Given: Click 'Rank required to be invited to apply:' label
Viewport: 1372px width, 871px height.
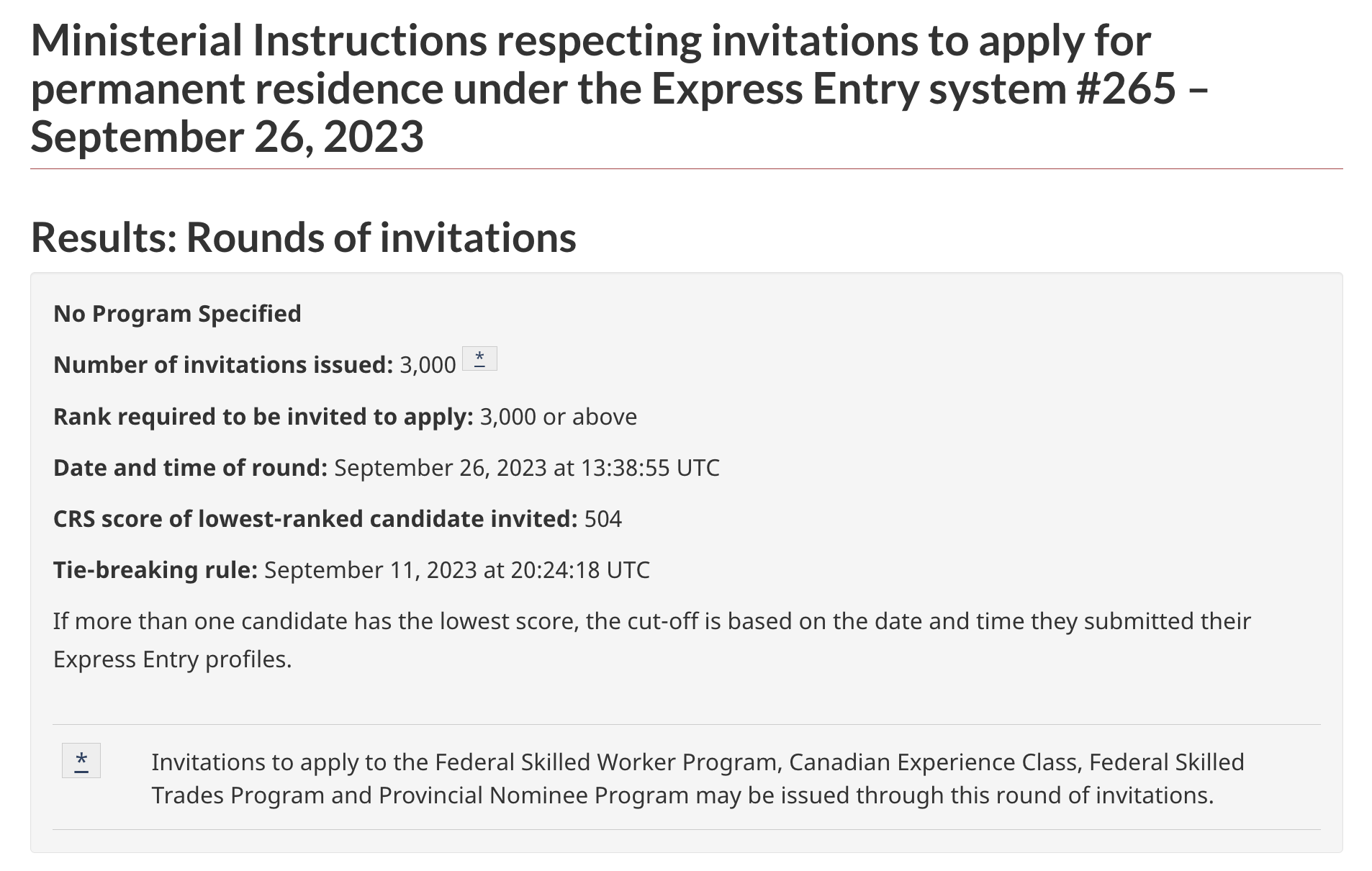Looking at the screenshot, I should (x=263, y=417).
